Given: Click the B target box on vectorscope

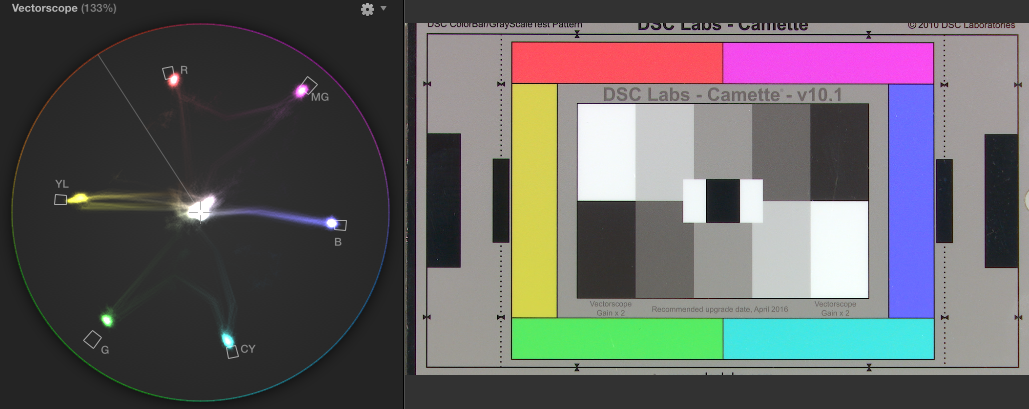Looking at the screenshot, I should [340, 225].
